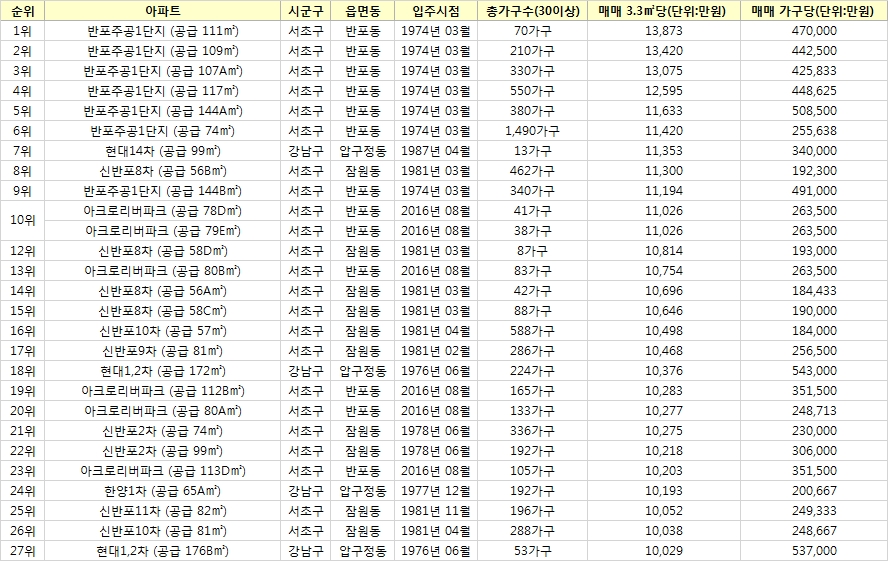This screenshot has height=561, width=888.
Task: Click the 총가구수(30이상) column header
Action: pos(532,11)
